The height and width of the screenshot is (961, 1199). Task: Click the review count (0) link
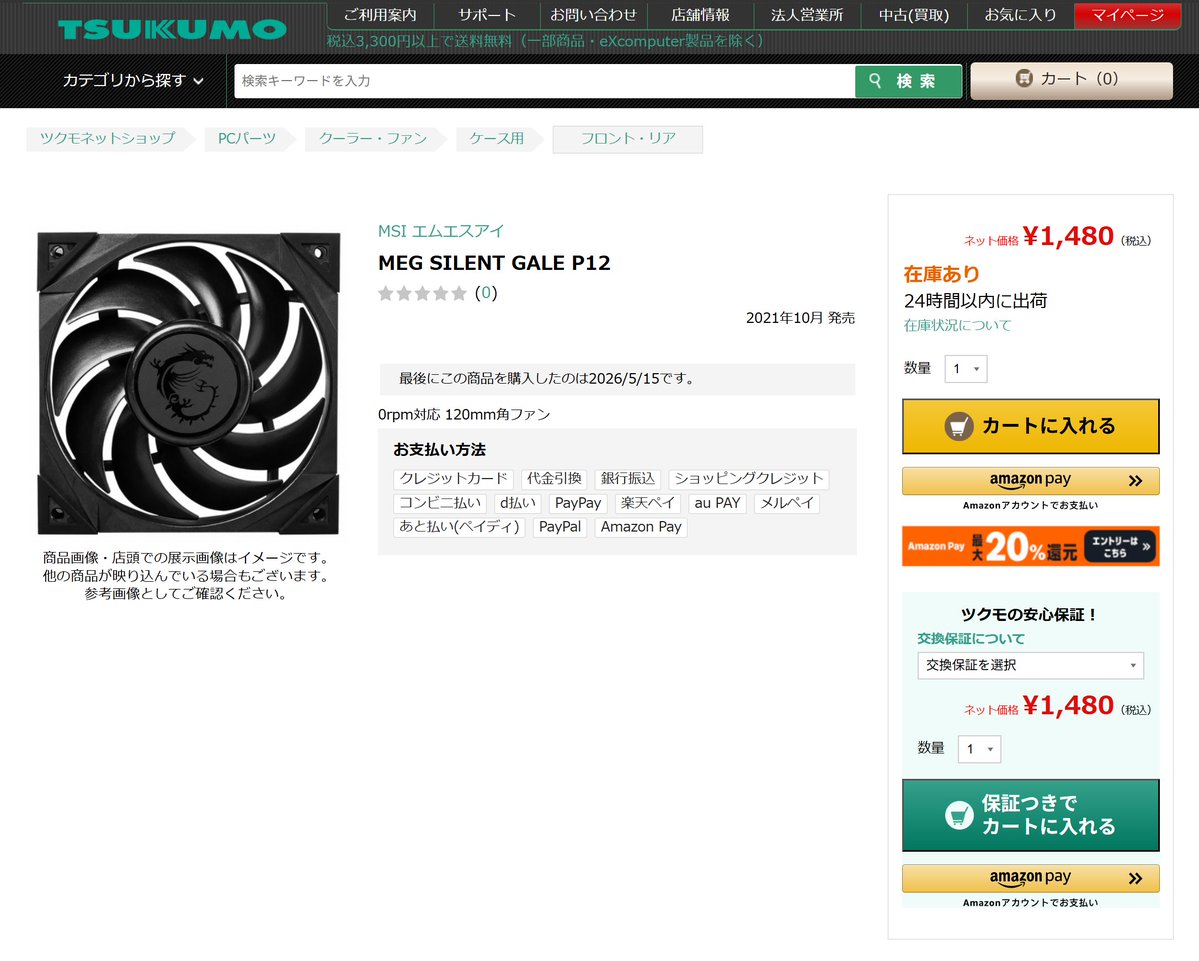(486, 293)
